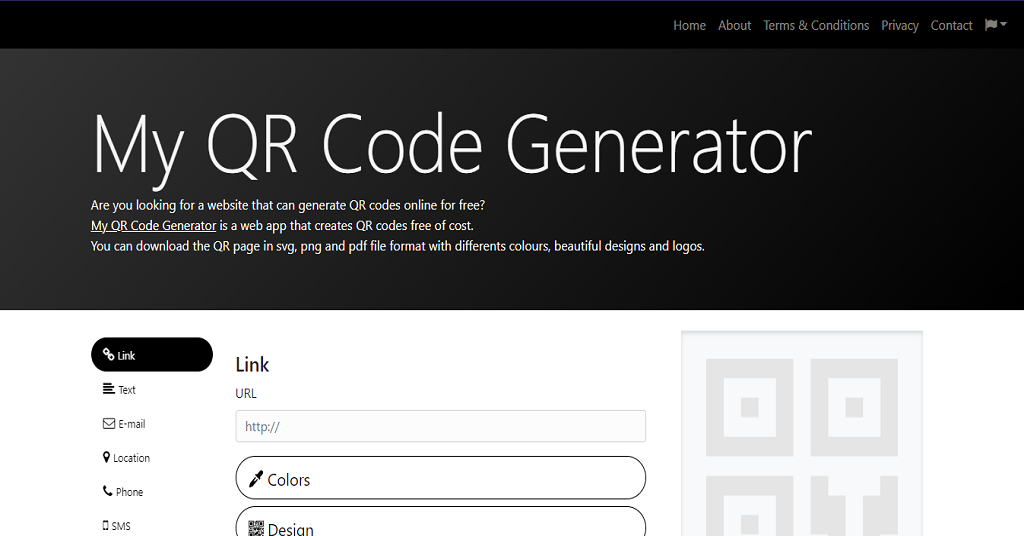The height and width of the screenshot is (536, 1024).
Task: Open the language flag dropdown
Action: (x=995, y=25)
